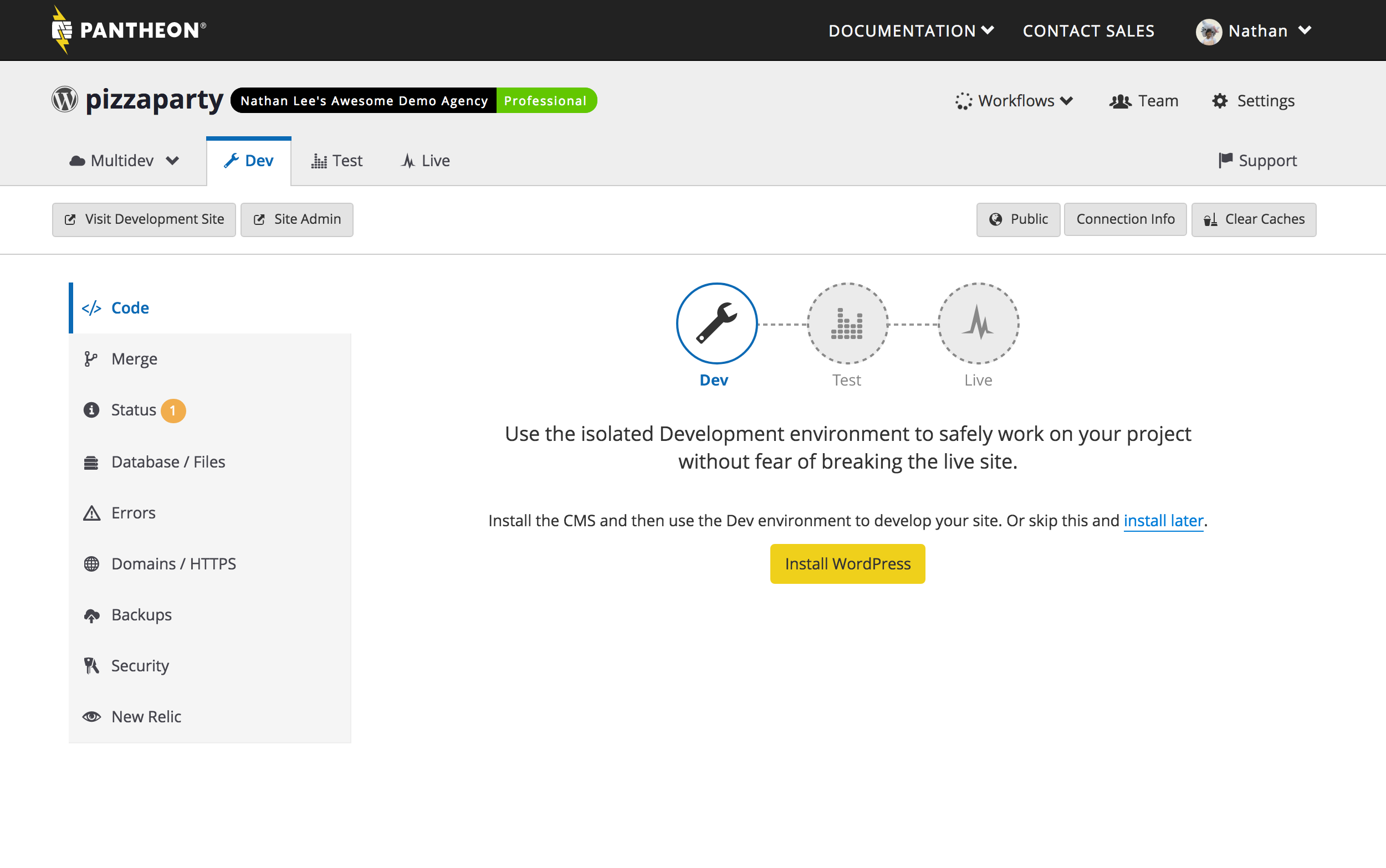Open the Multidev dropdown chevron
1386x868 pixels.
tap(172, 161)
